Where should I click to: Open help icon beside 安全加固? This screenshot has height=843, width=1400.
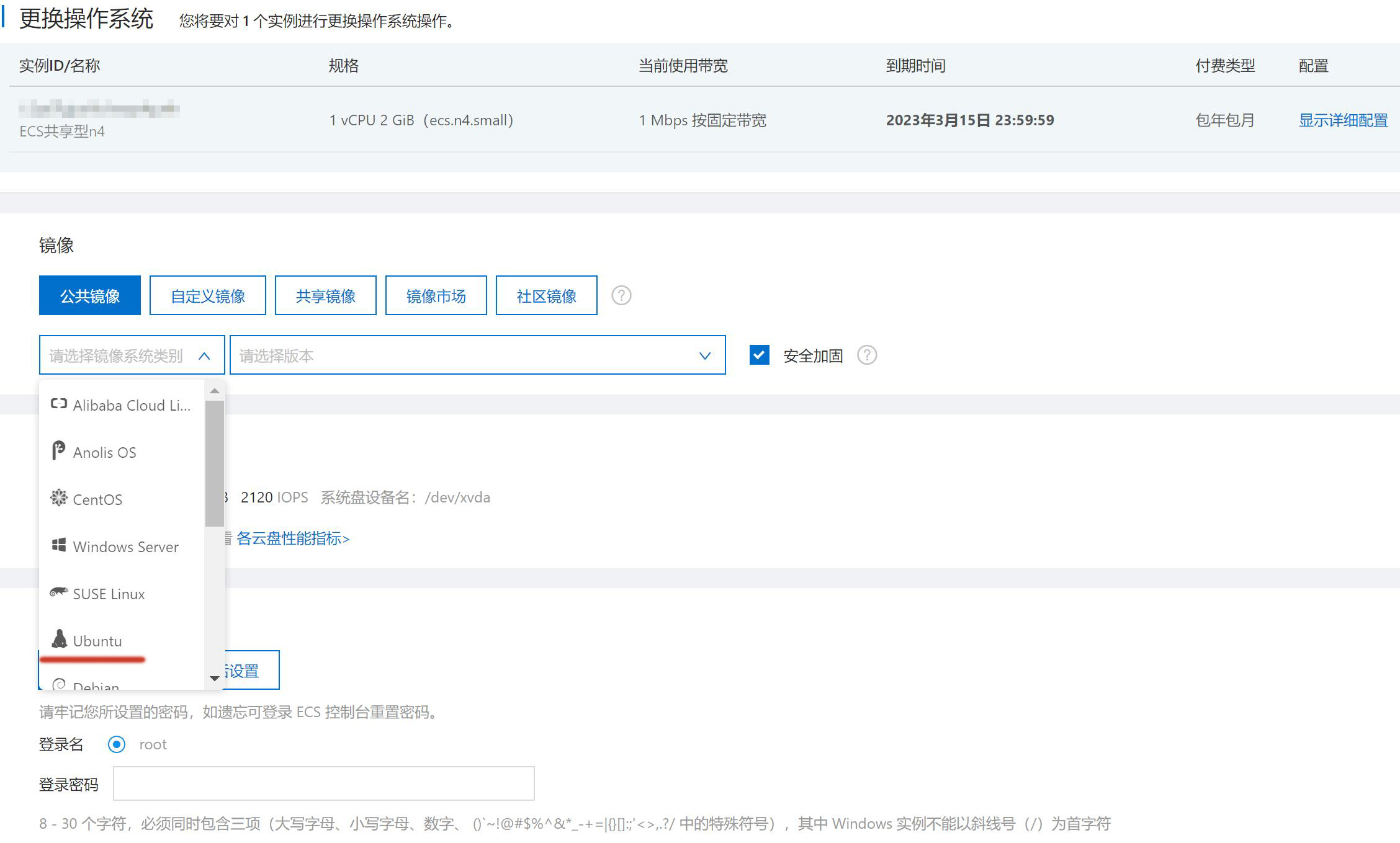click(x=866, y=355)
